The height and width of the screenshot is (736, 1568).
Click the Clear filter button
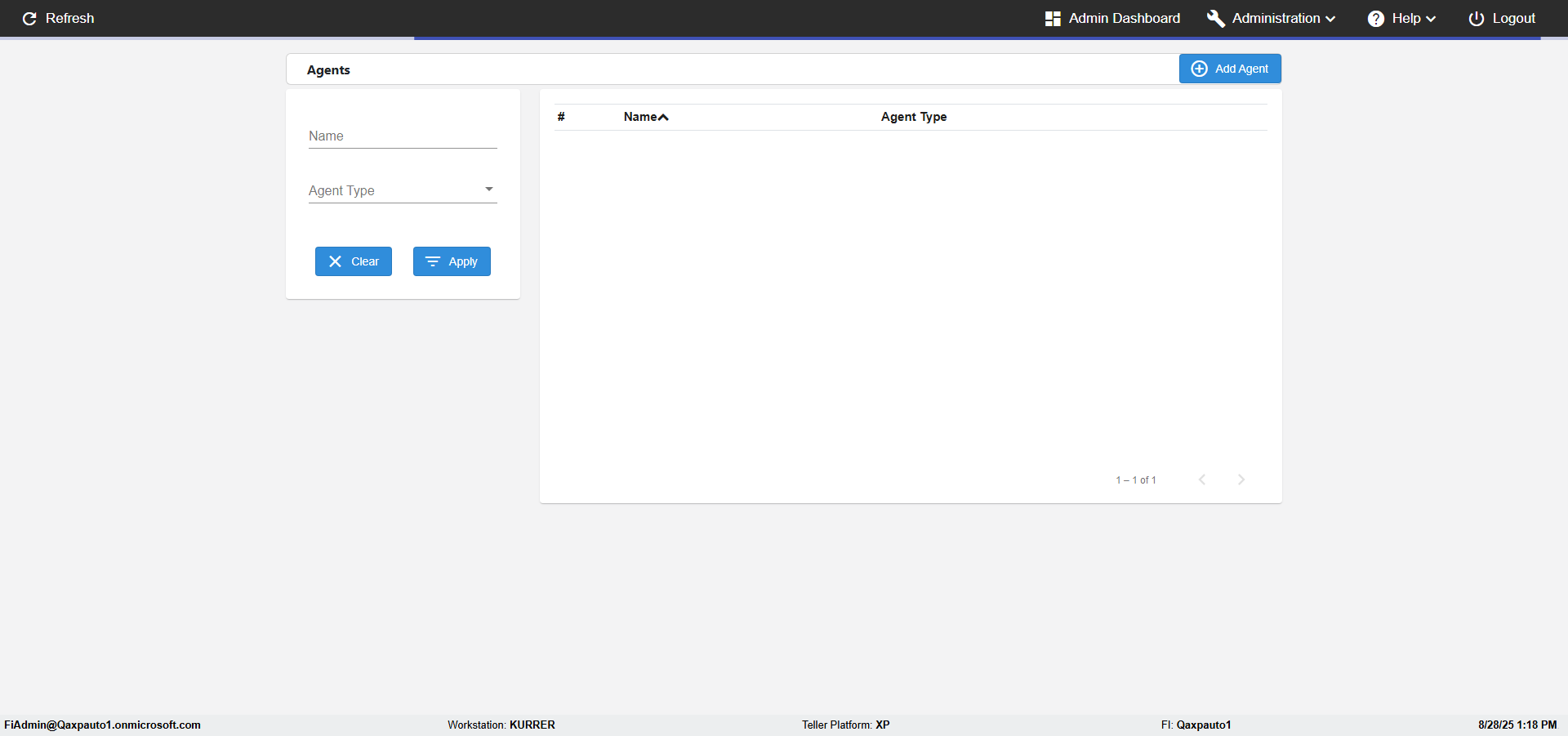(354, 261)
